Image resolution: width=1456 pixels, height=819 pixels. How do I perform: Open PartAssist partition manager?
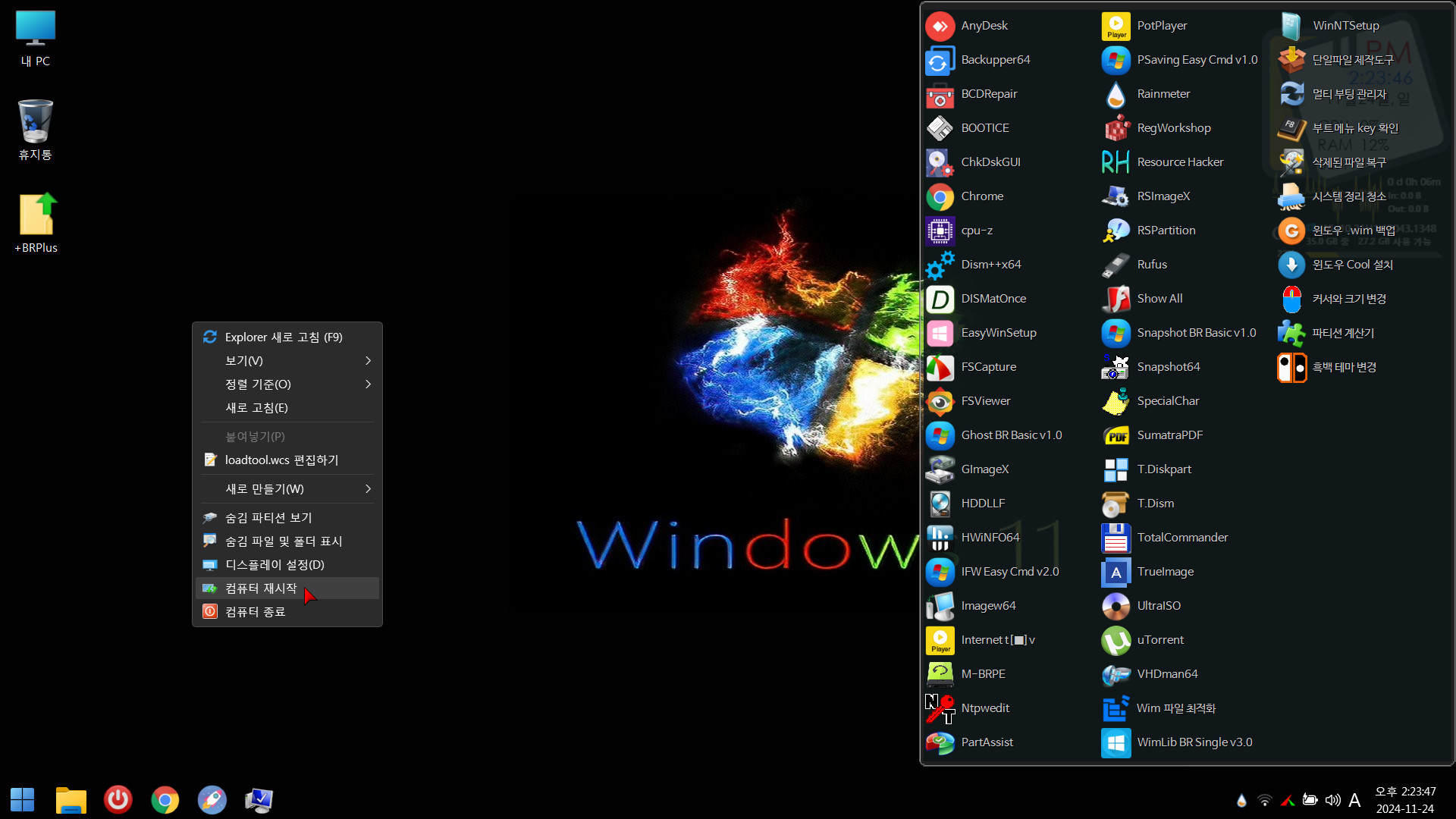[x=969, y=742]
